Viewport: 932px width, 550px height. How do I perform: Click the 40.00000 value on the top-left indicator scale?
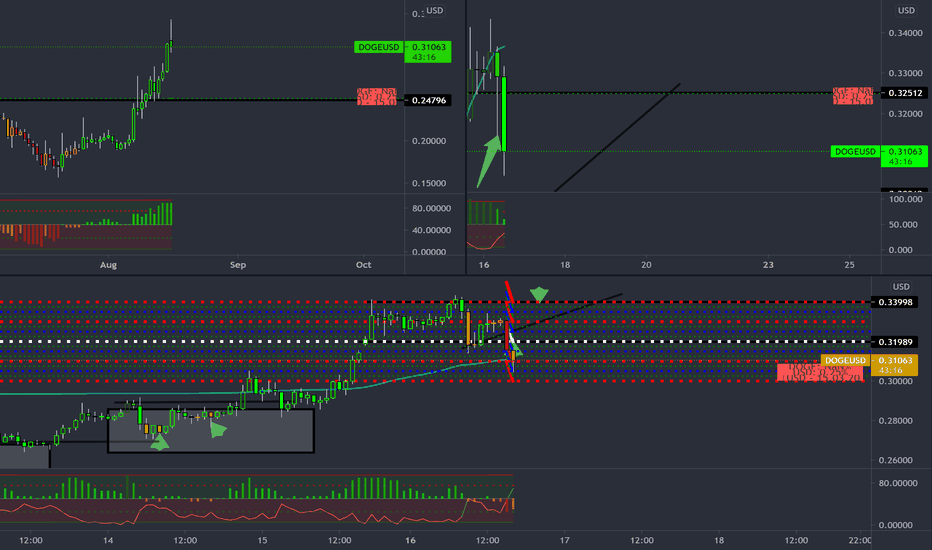click(431, 230)
